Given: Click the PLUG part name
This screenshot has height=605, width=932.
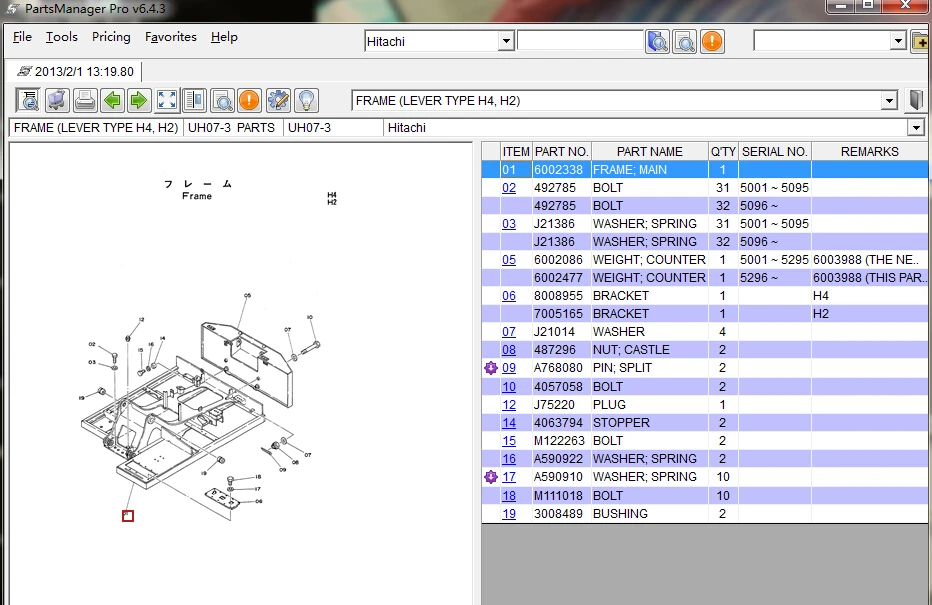Looking at the screenshot, I should point(609,405).
